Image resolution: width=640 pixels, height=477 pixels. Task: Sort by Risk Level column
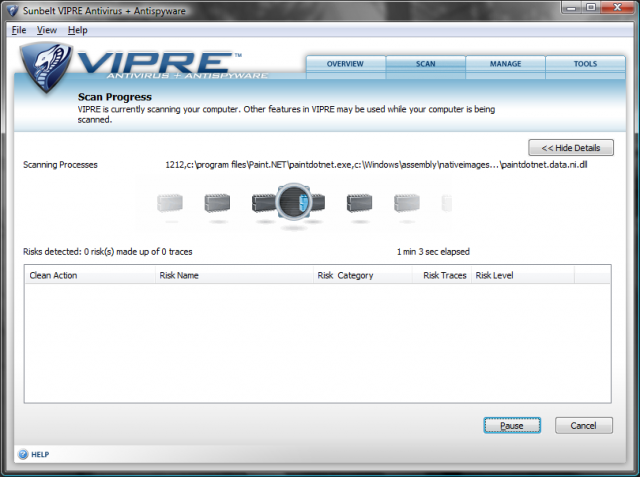(x=523, y=275)
